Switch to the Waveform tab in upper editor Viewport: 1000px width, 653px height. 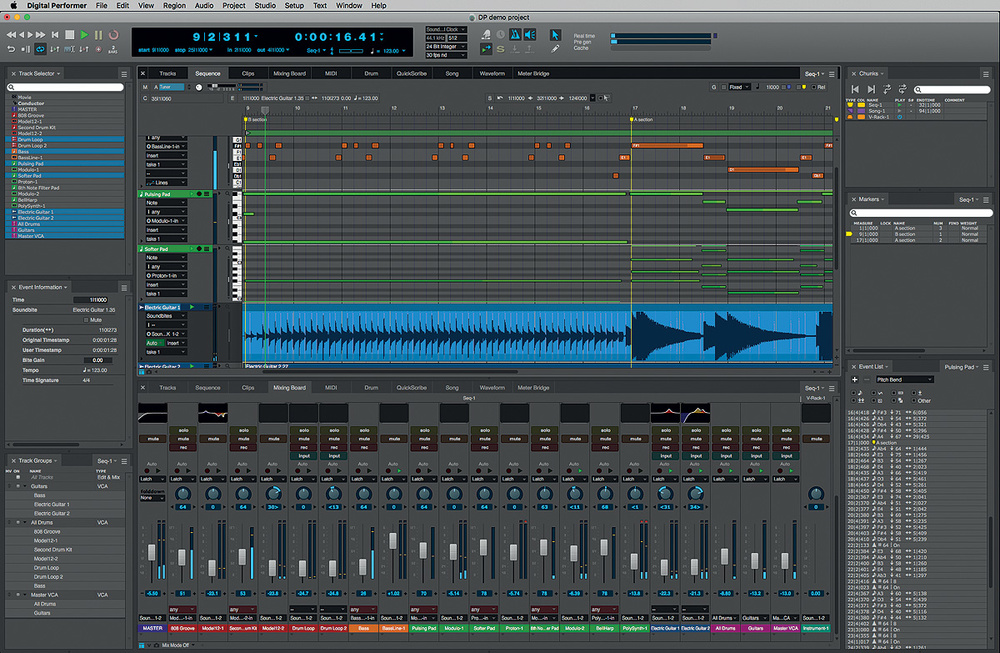[492, 73]
